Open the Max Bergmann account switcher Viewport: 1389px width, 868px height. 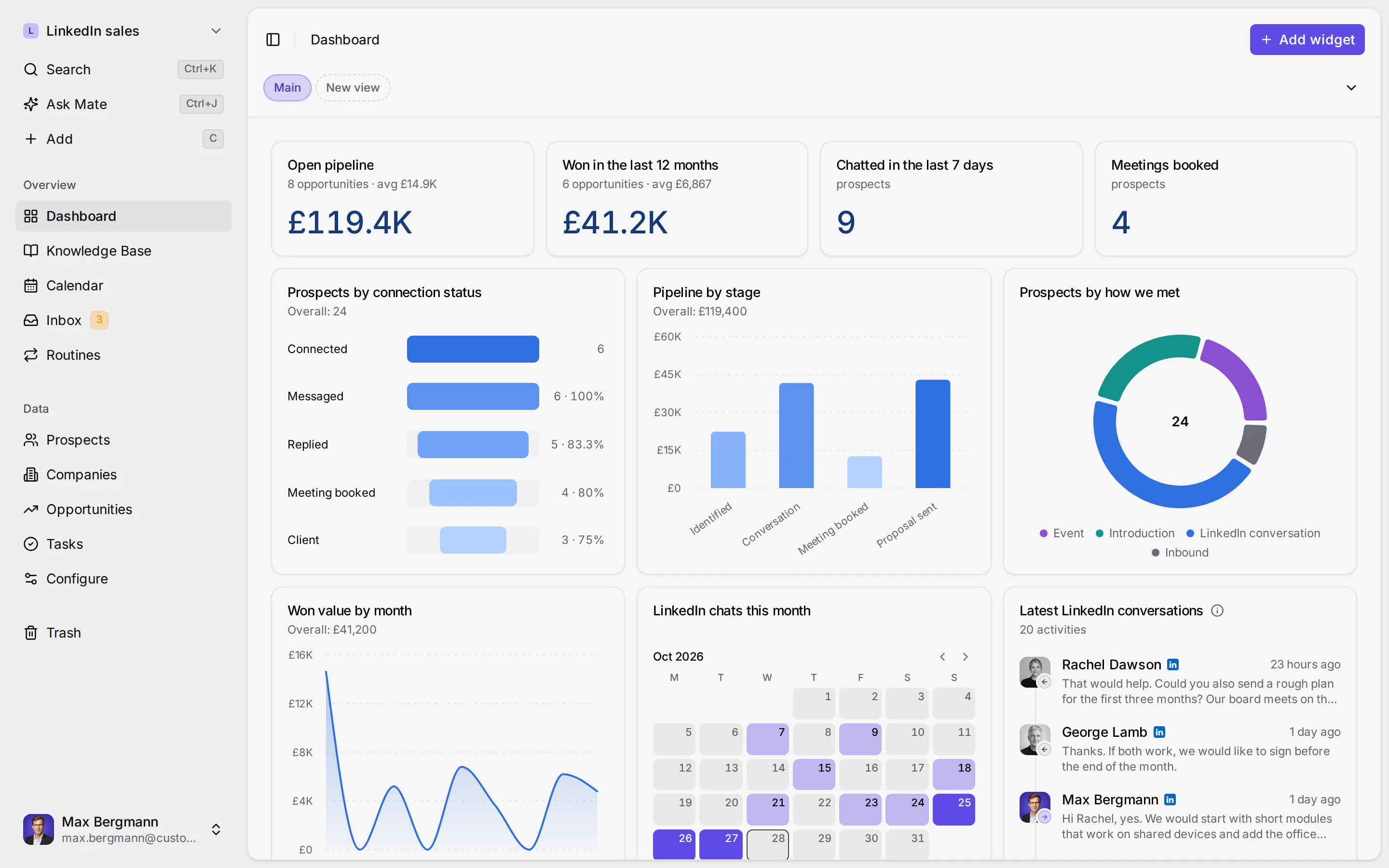point(216,829)
